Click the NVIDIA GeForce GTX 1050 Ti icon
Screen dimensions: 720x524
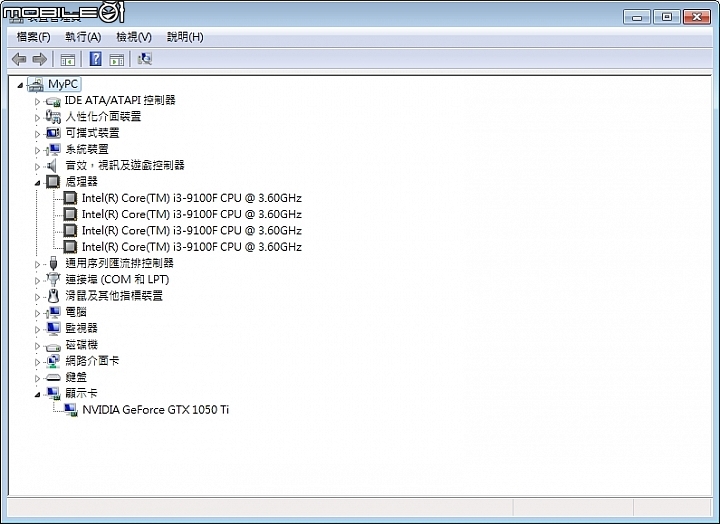pos(70,410)
